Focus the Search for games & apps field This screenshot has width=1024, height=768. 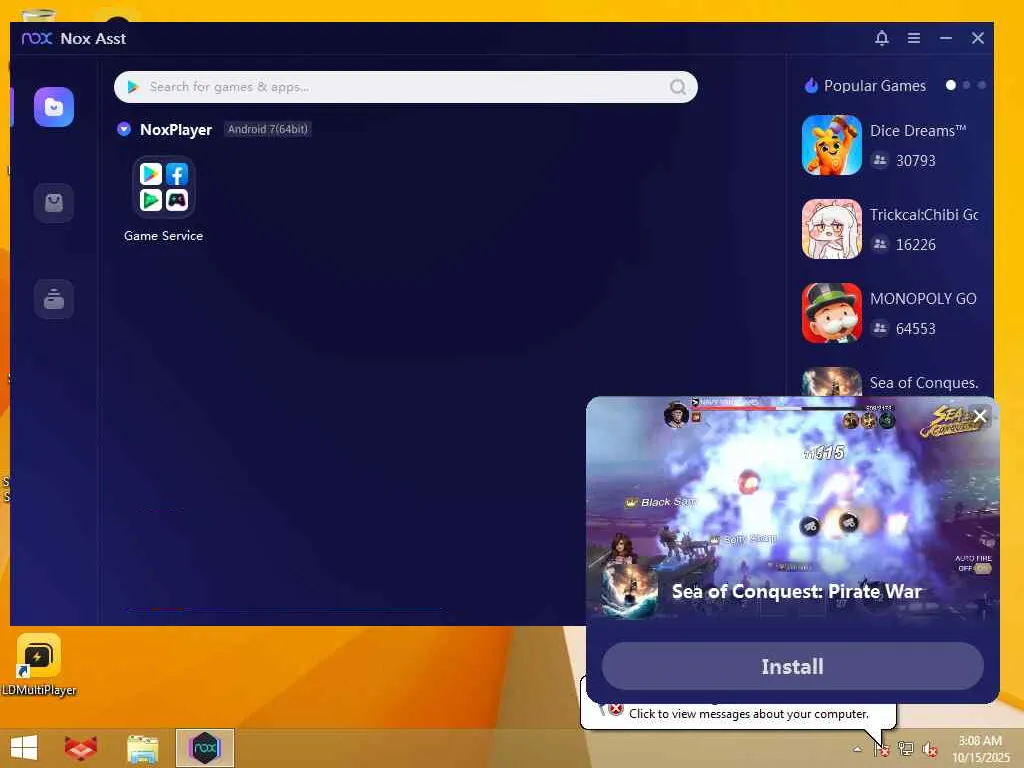(x=406, y=87)
